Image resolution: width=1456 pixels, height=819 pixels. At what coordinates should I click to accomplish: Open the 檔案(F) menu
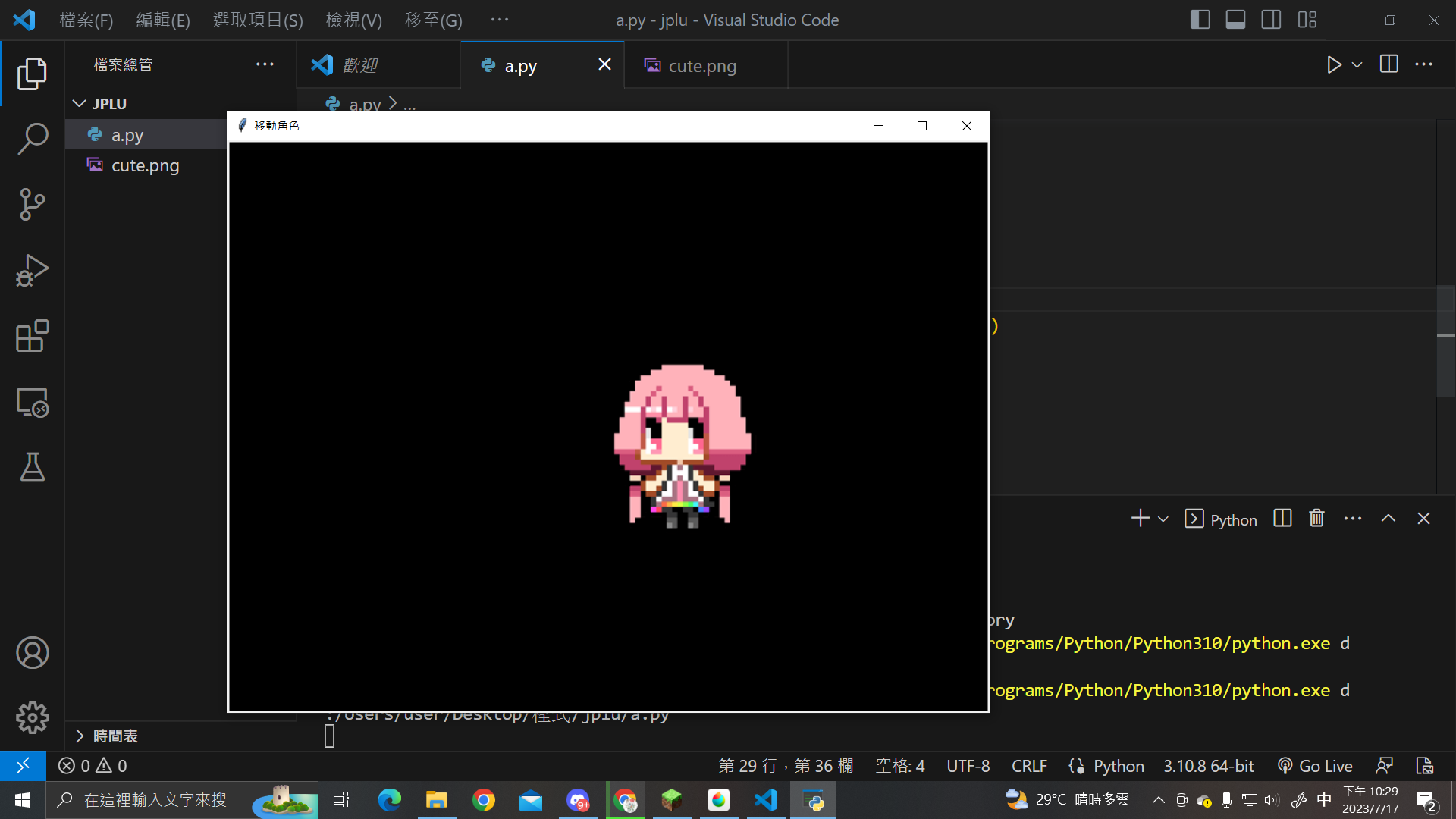point(86,20)
